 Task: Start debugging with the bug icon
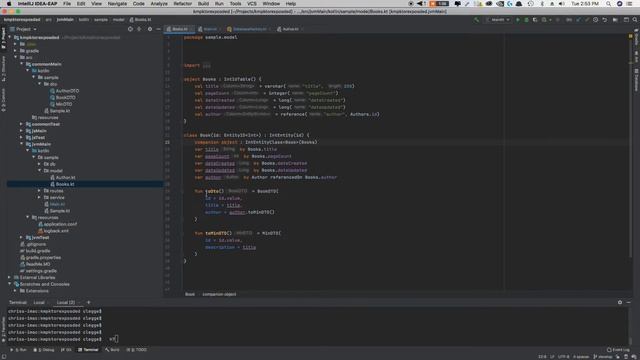(527, 20)
